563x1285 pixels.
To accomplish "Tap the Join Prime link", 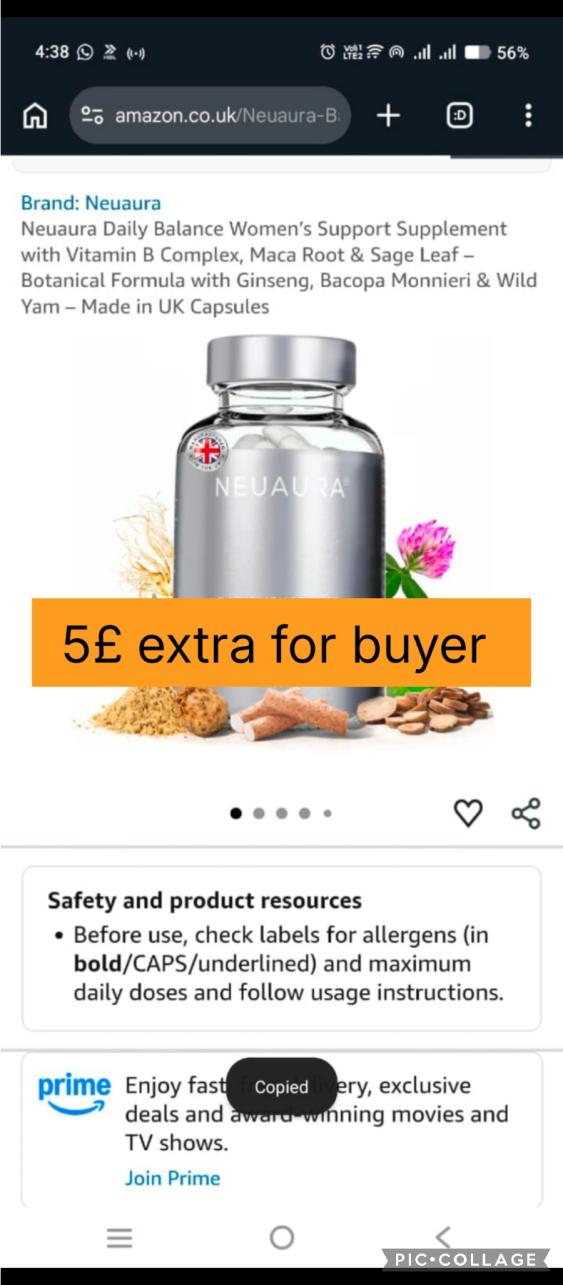I will 172,1178.
